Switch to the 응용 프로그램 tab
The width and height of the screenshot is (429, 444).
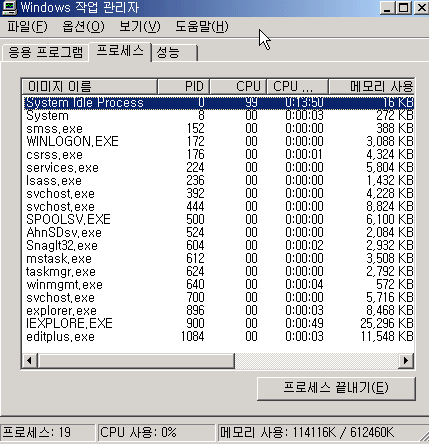click(x=45, y=53)
